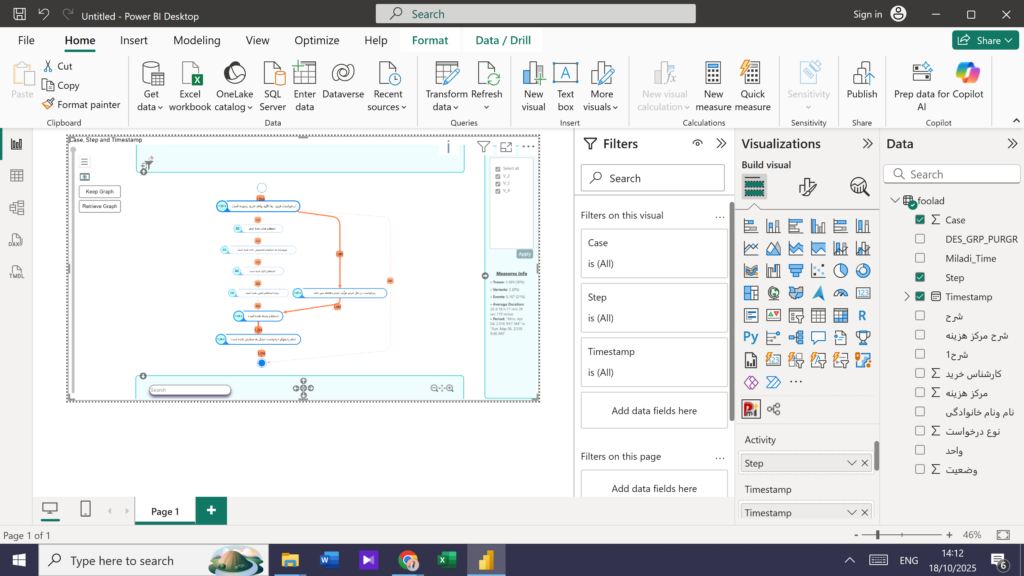The width and height of the screenshot is (1024, 576).
Task: Click the Format painter tool
Action: pos(81,104)
